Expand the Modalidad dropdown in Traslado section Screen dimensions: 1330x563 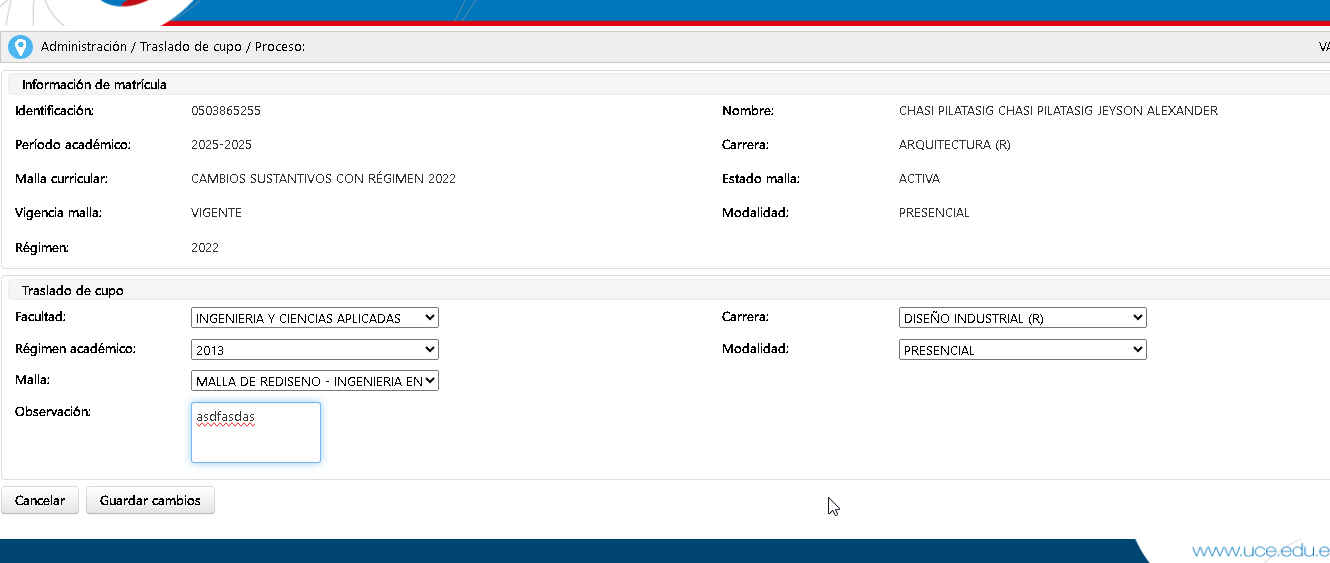click(x=1022, y=350)
